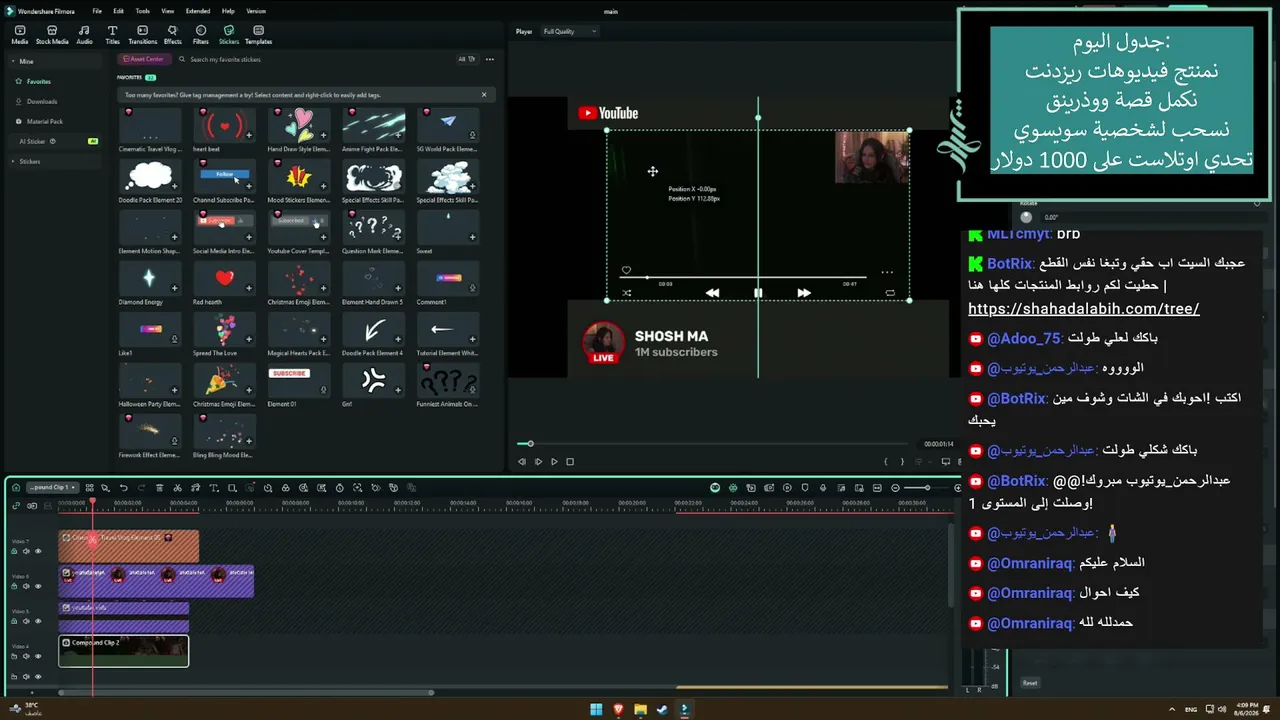The height and width of the screenshot is (720, 1280).
Task: Toggle the timeline link icon
Action: (x=15, y=506)
